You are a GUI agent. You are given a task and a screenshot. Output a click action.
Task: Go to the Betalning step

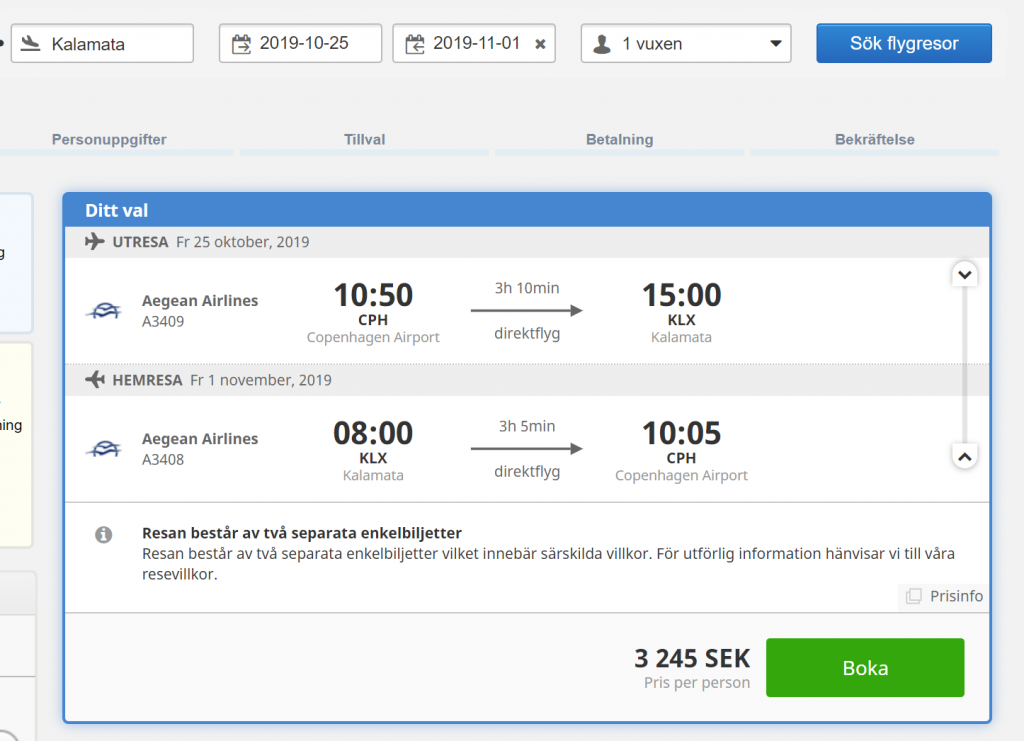tap(619, 139)
